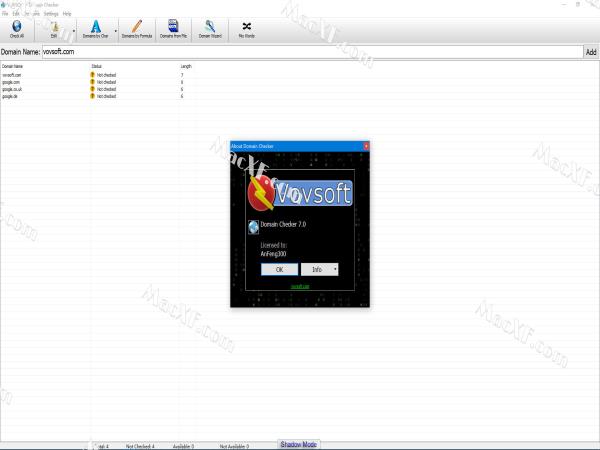The width and height of the screenshot is (600, 450).
Task: Expand the Domains by Char dropdown arrow
Action: tap(116, 31)
